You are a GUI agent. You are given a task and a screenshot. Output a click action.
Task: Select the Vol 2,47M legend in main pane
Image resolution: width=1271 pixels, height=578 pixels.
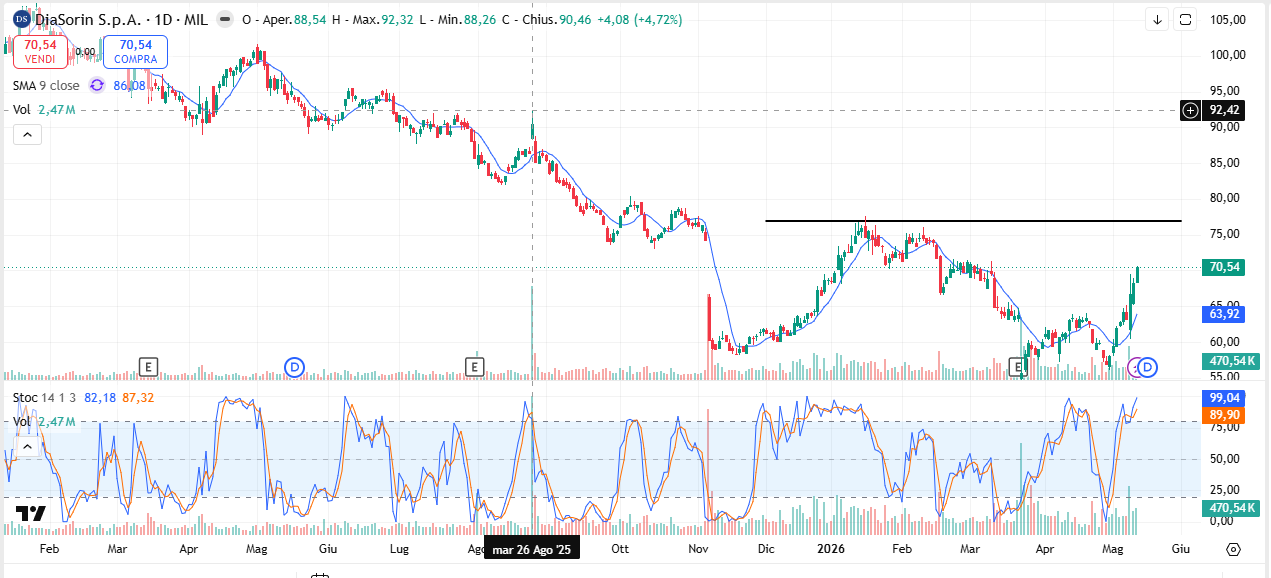point(44,109)
